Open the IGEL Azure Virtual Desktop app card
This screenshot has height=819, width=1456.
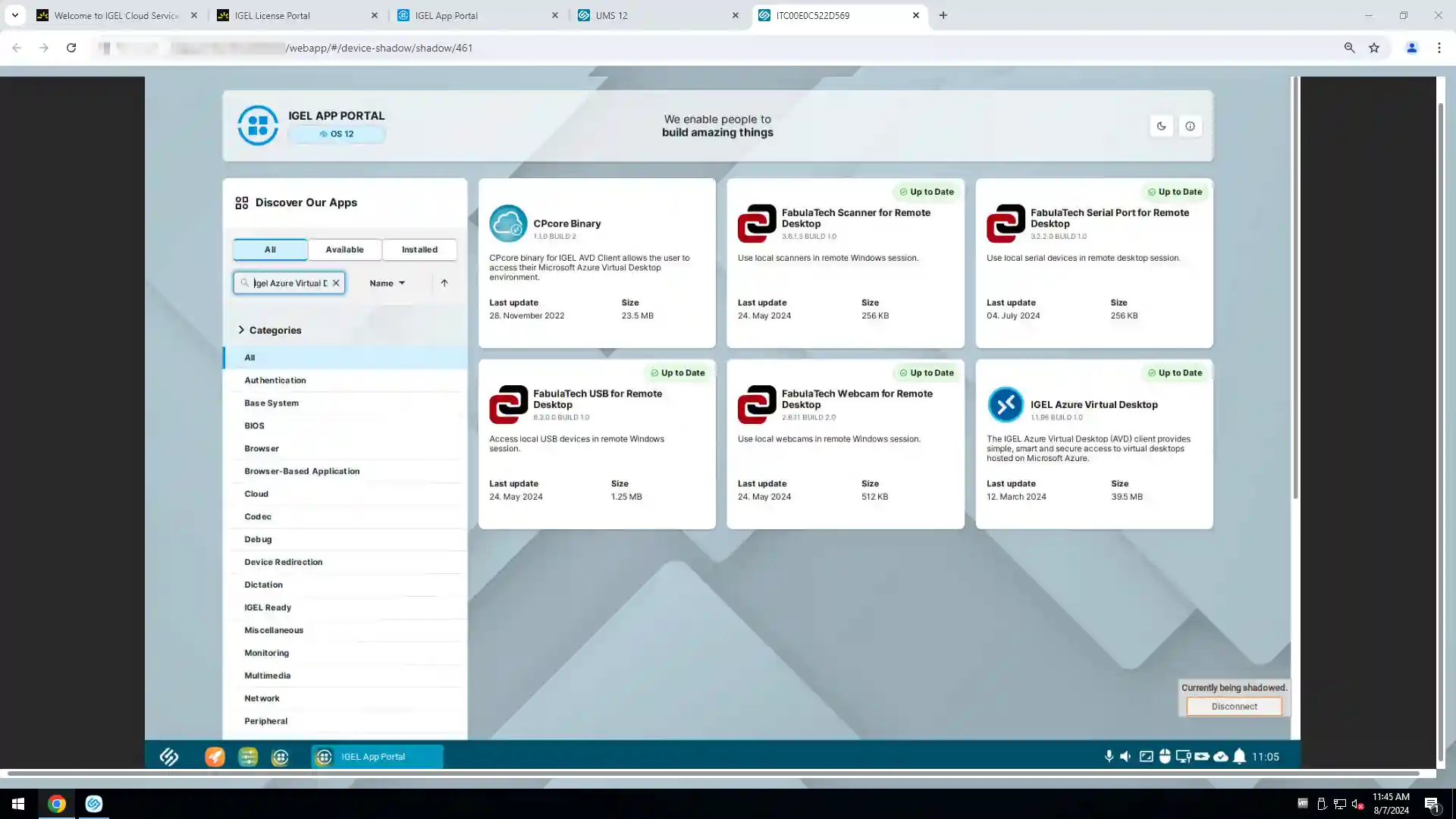tap(1094, 444)
